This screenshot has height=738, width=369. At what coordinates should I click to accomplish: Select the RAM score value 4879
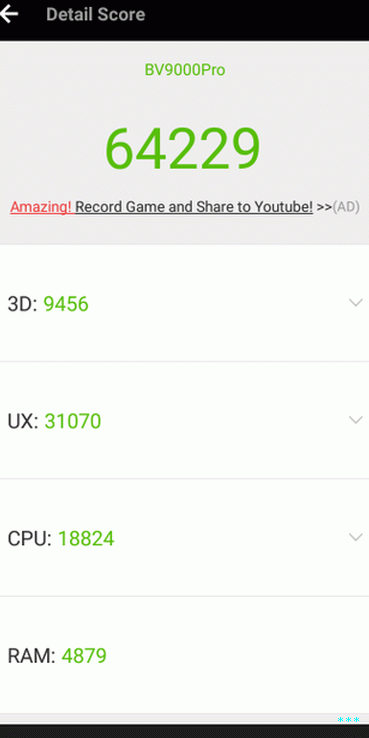point(84,656)
